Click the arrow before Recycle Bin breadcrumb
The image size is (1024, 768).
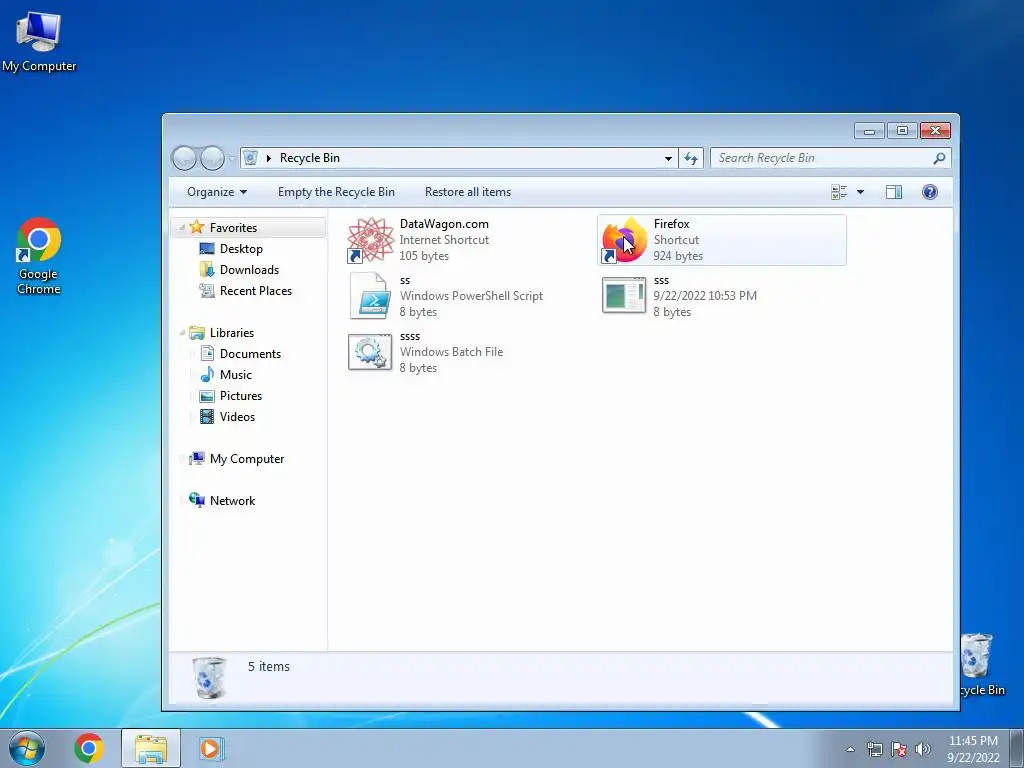268,158
